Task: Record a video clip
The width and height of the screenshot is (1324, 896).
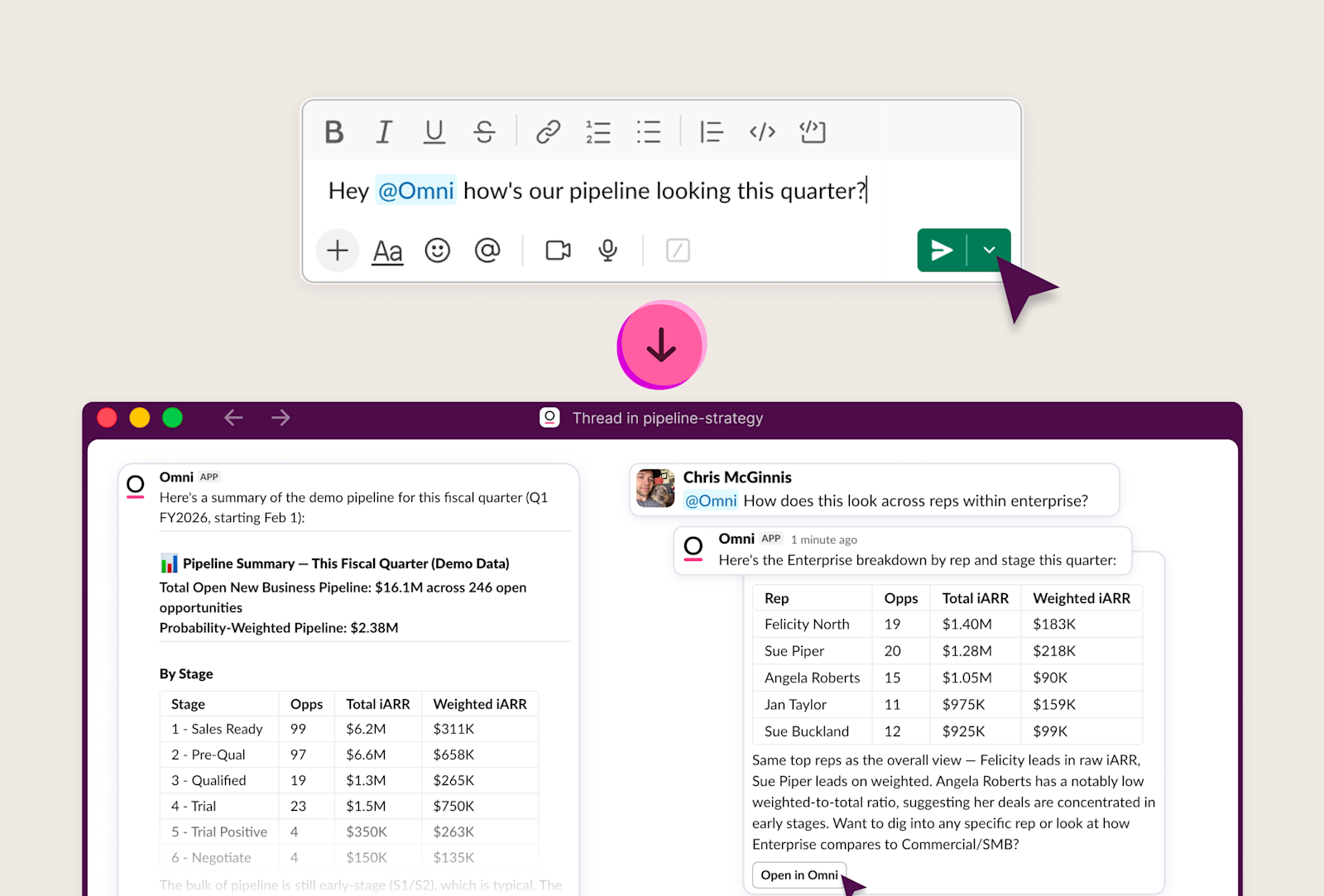Action: coord(559,250)
